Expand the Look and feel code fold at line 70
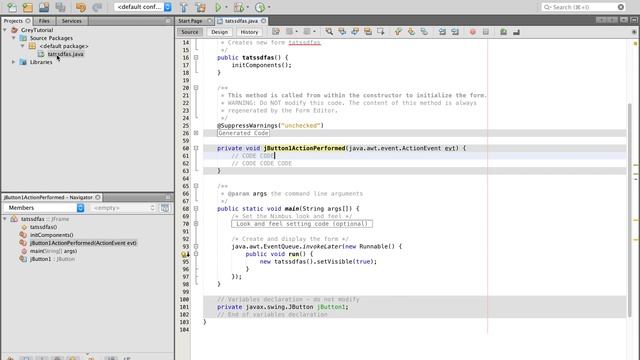Viewport: 640px width, 360px height. pyautogui.click(x=196, y=224)
